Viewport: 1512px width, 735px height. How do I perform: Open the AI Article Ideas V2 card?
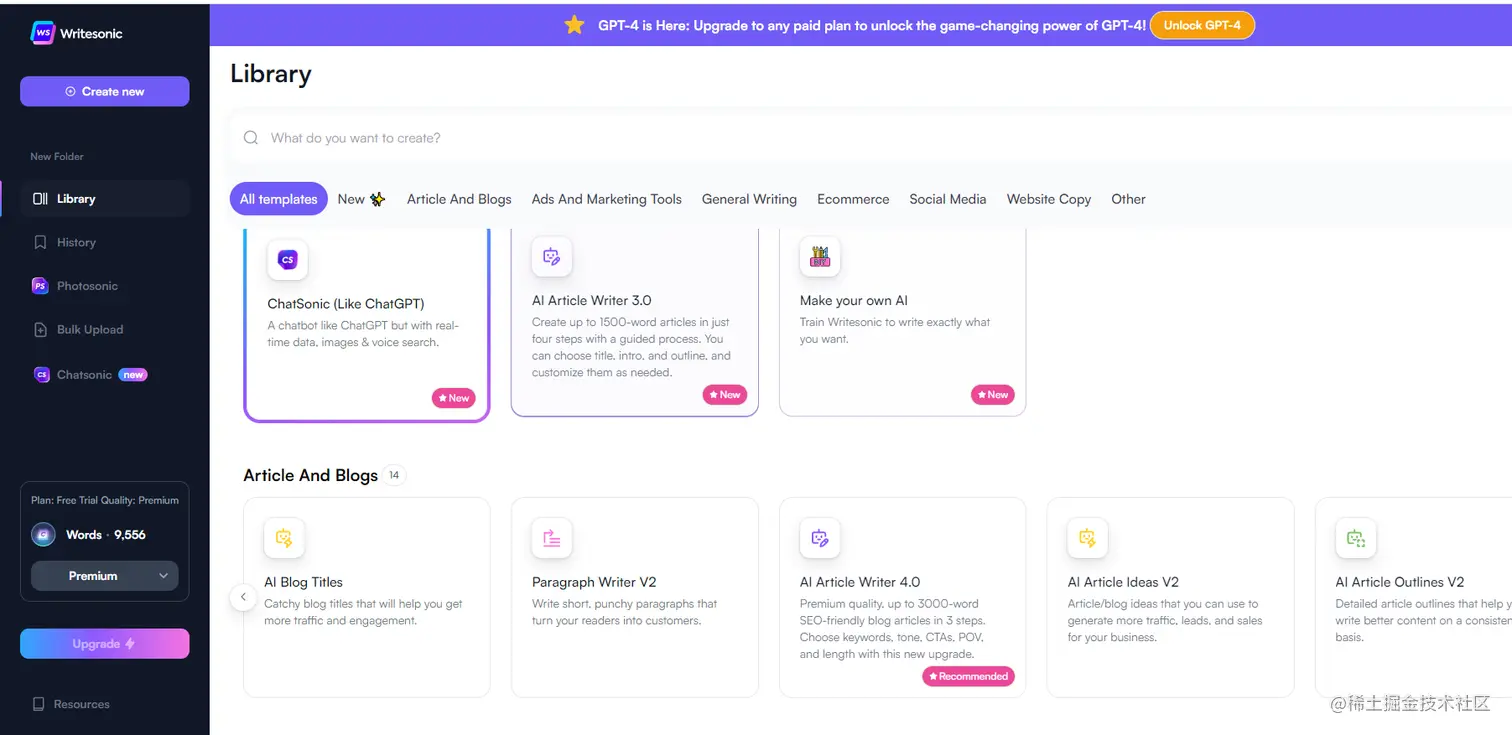tap(1171, 597)
